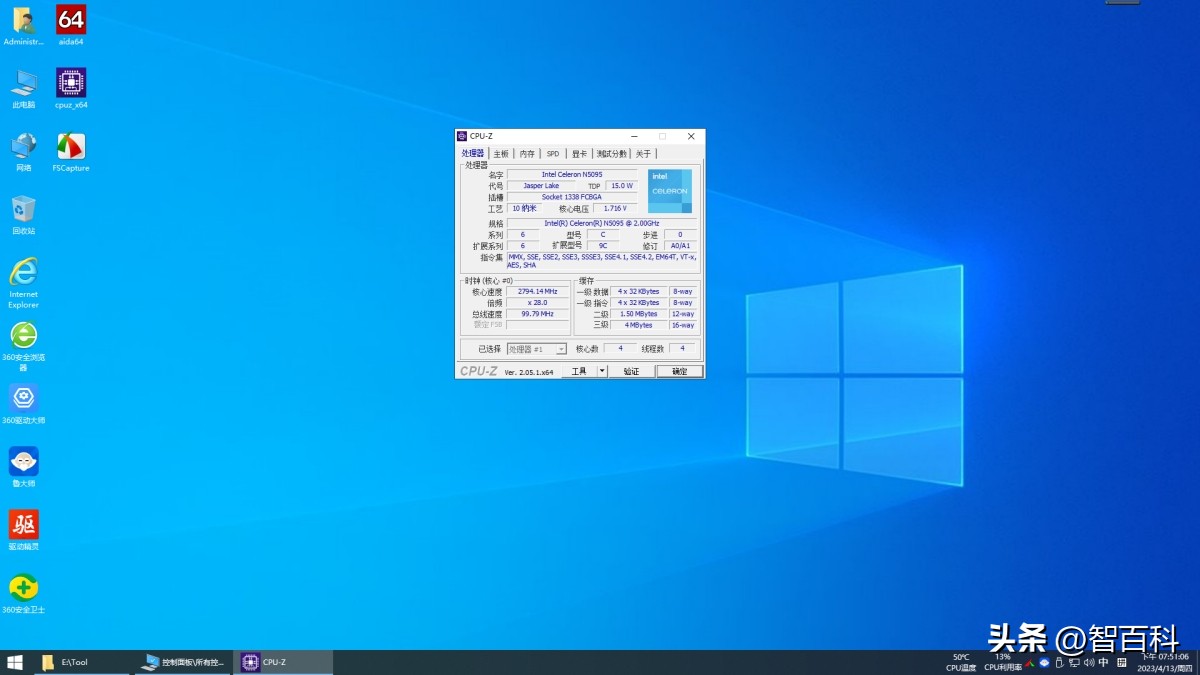The width and height of the screenshot is (1200, 675).
Task: Open 360安全浏览器 browser icon
Action: tap(24, 335)
